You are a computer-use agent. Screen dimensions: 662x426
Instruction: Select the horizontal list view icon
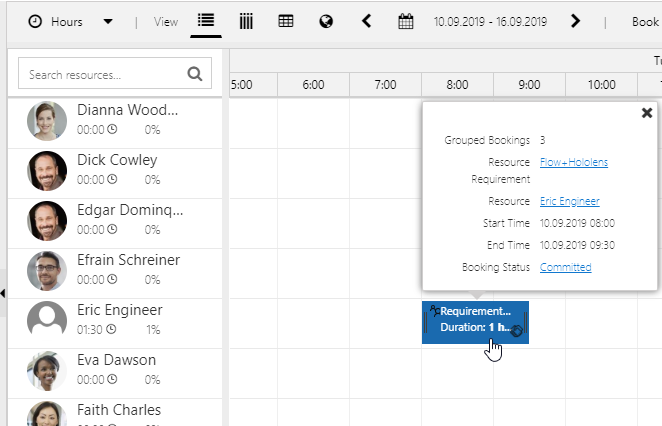[x=206, y=20]
